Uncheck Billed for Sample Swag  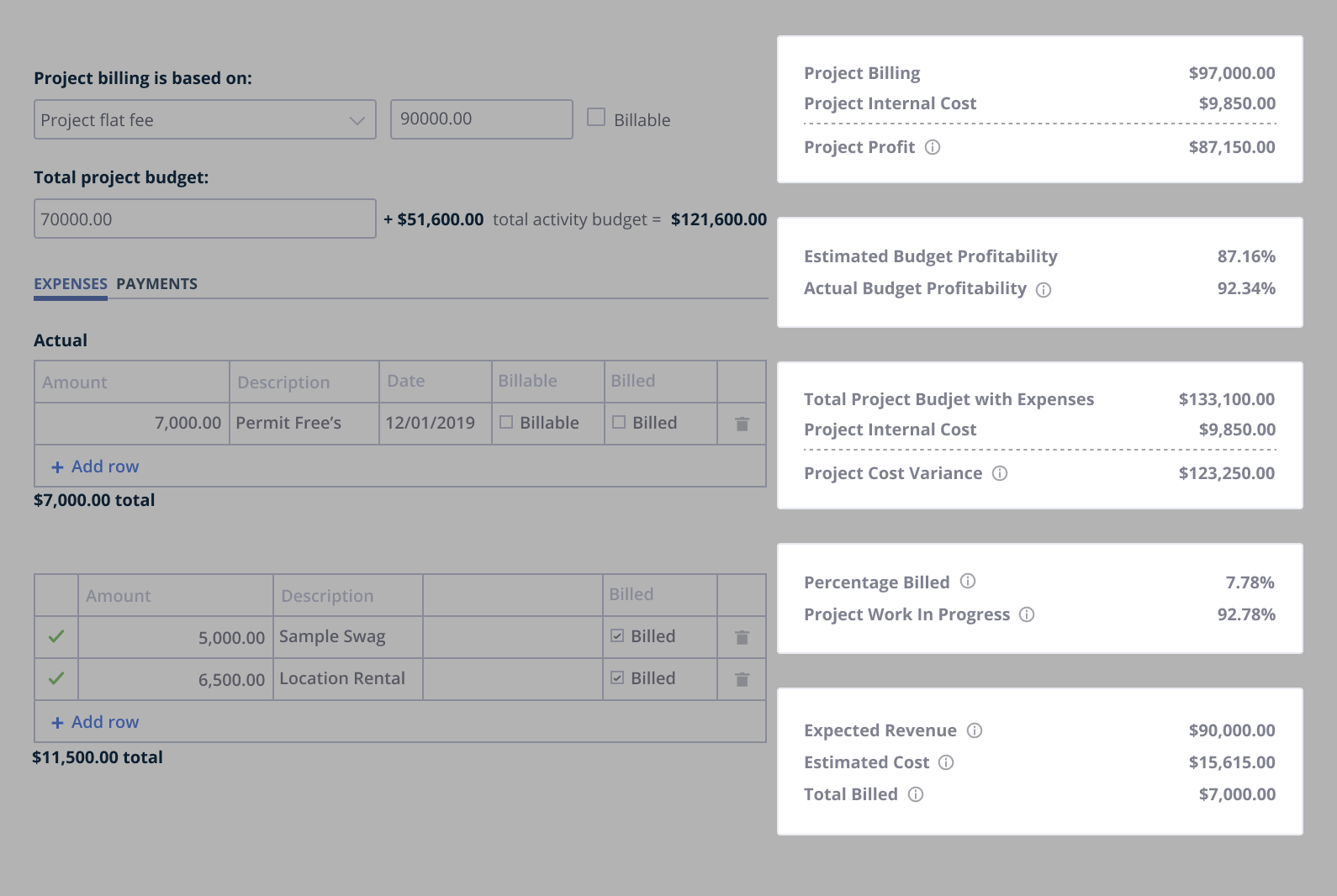click(617, 635)
